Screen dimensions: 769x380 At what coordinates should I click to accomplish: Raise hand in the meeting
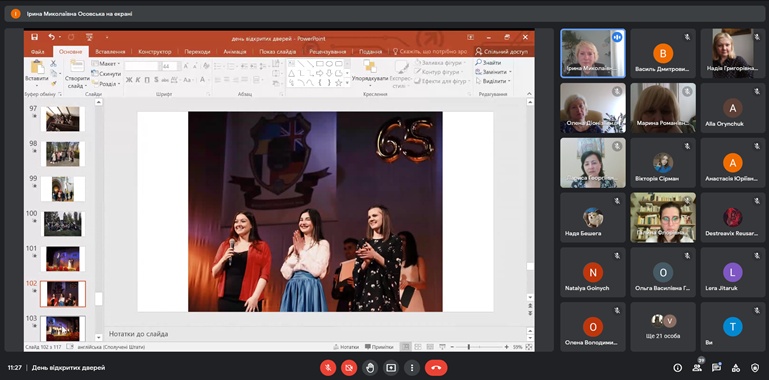(x=370, y=367)
